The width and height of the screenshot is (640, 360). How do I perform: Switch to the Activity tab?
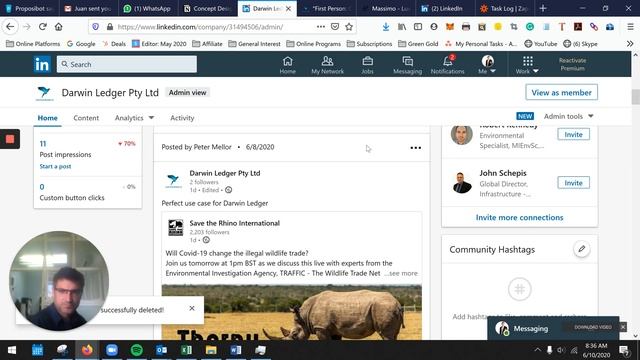tap(182, 118)
